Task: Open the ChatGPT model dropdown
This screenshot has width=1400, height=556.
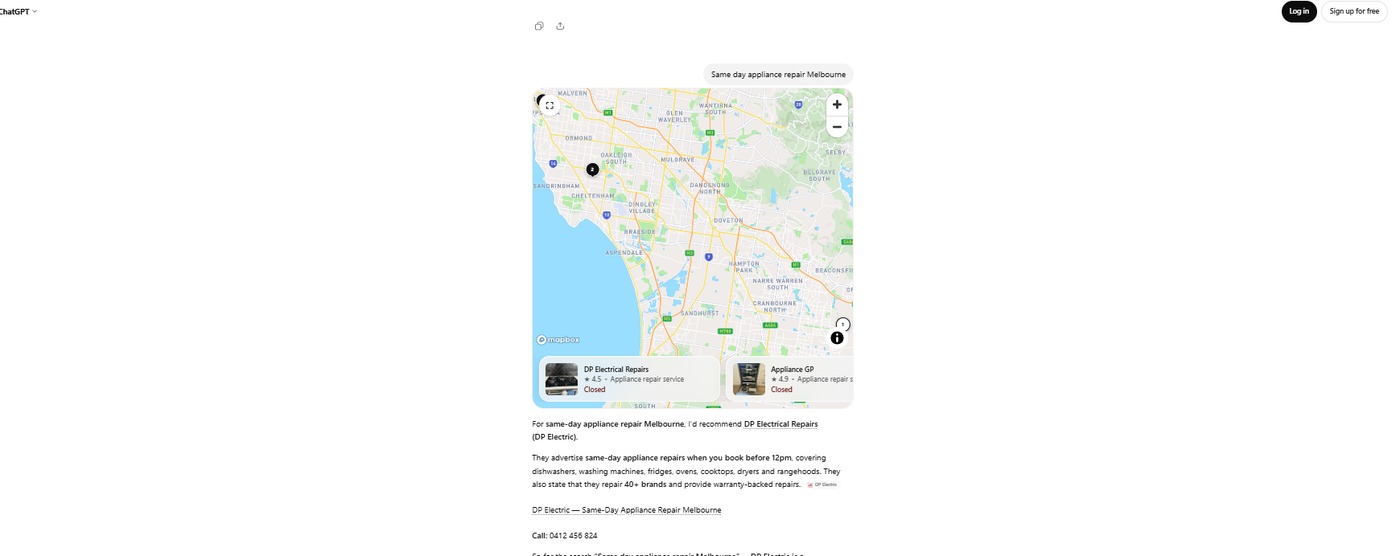Action: coord(17,11)
